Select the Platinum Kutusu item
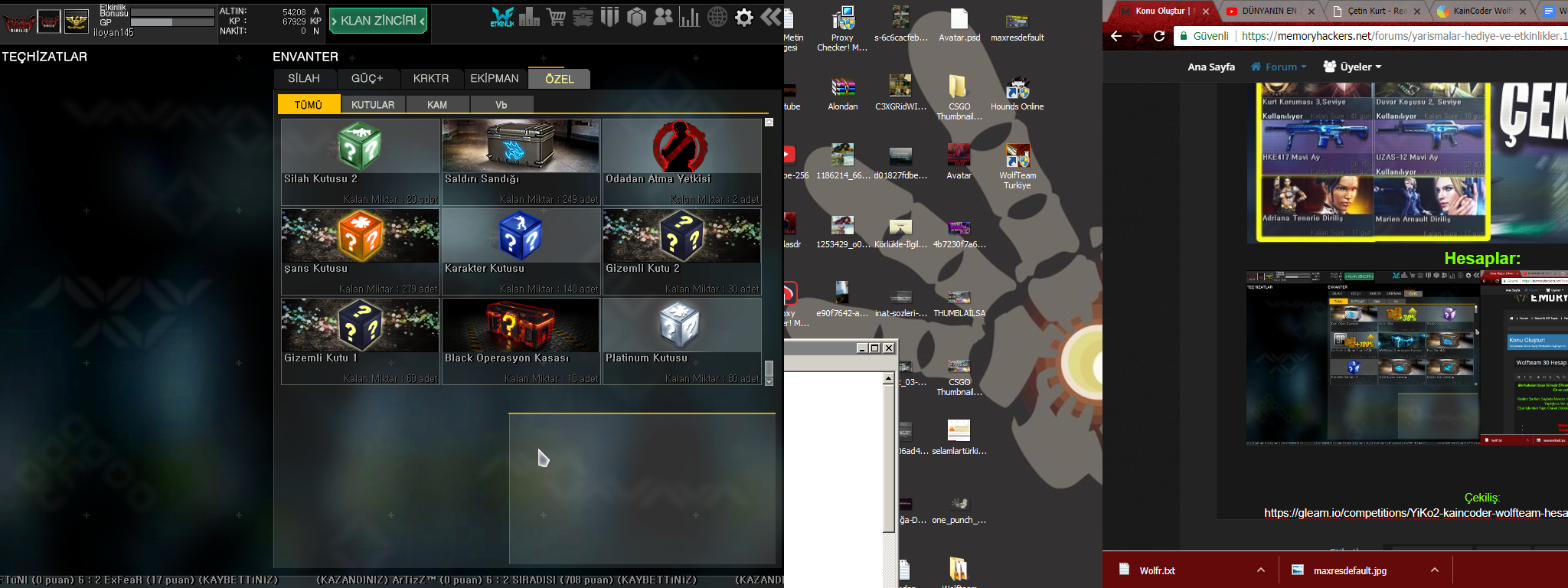 click(681, 341)
